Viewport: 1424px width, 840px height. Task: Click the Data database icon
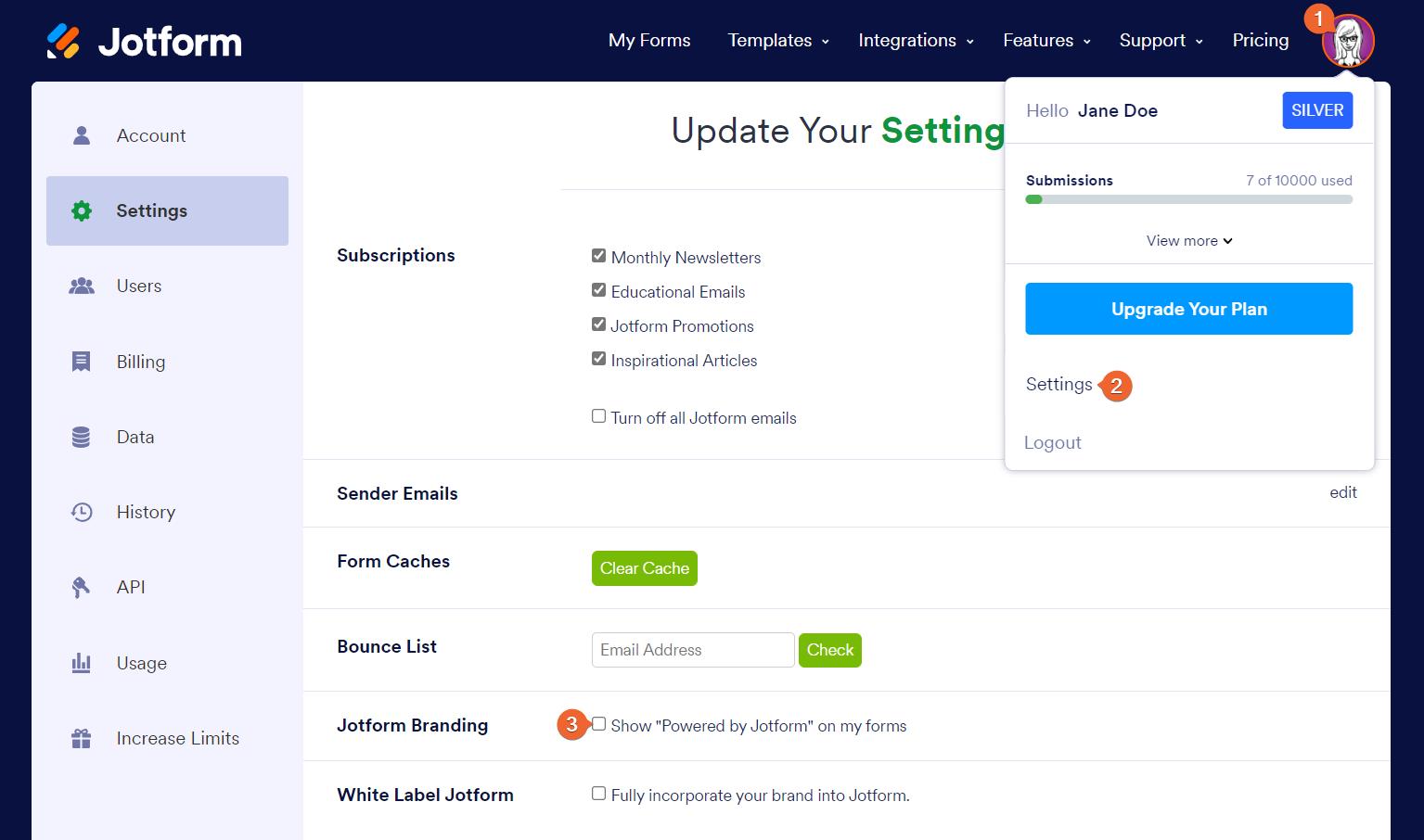[x=82, y=437]
